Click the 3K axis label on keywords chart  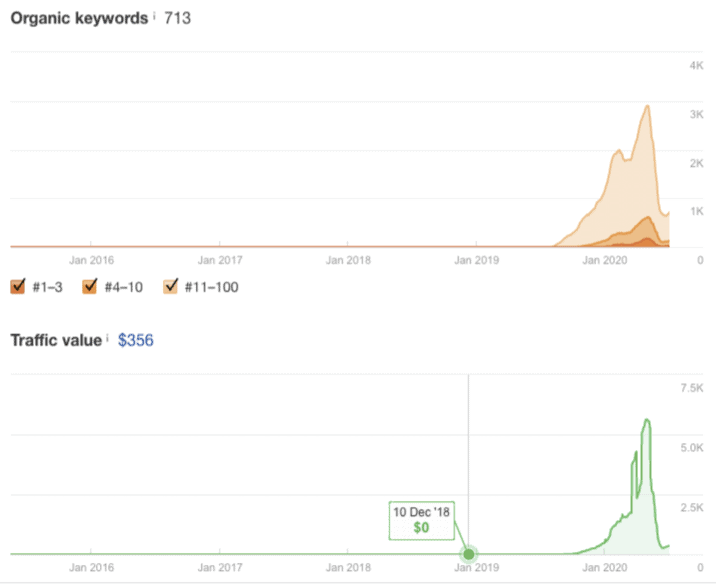tap(696, 114)
